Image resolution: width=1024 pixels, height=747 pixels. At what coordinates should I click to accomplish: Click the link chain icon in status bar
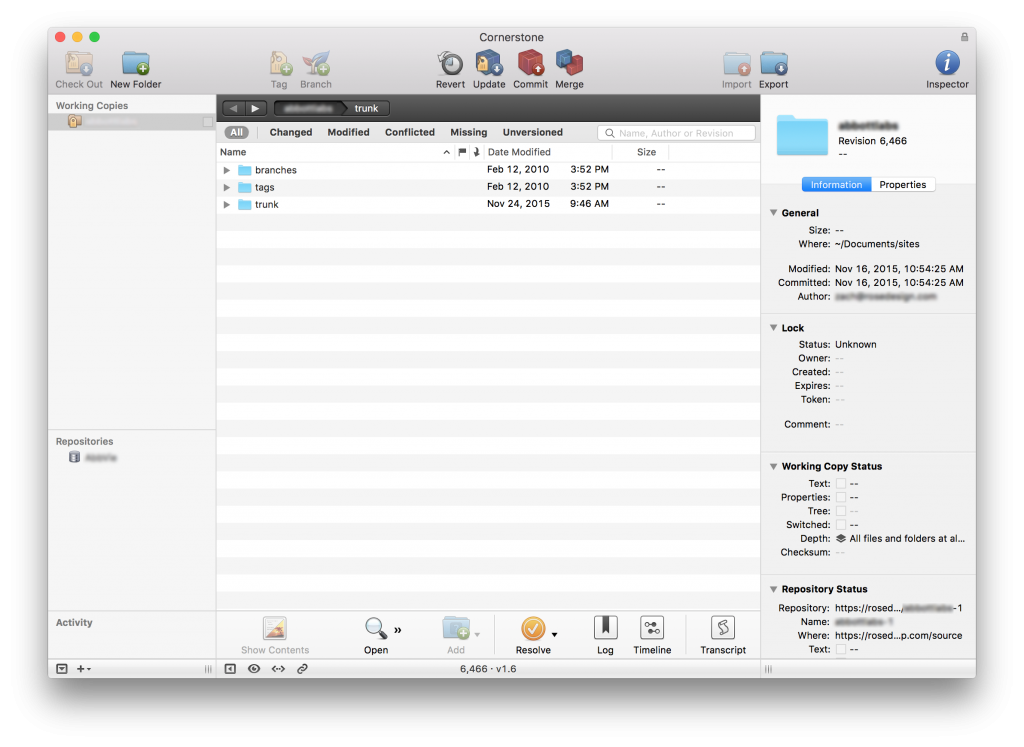(x=302, y=669)
